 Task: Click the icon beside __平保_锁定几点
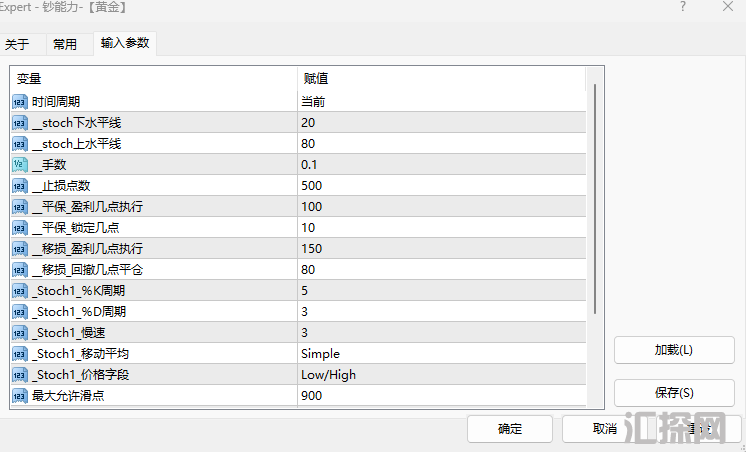pos(20,227)
